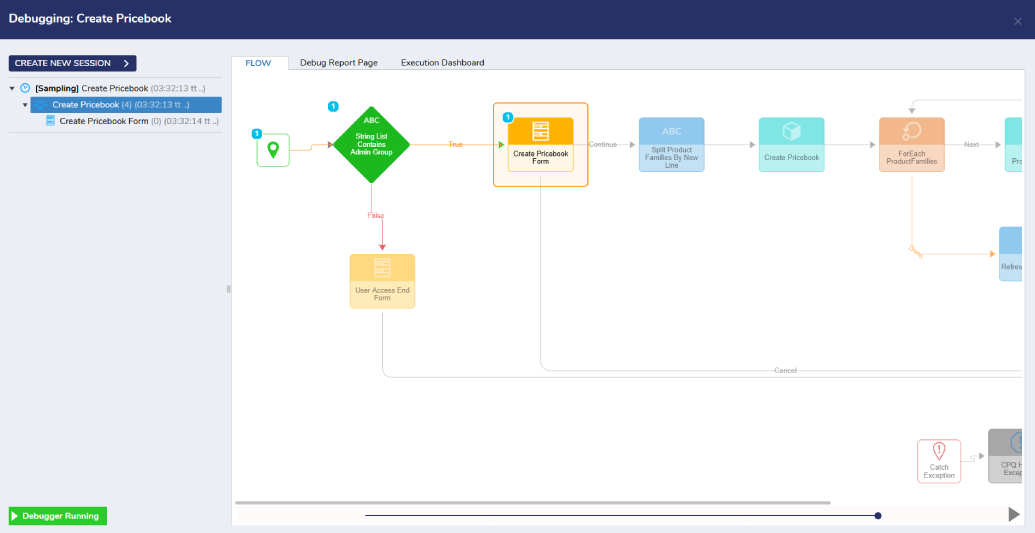The width and height of the screenshot is (1035, 533).
Task: Close the Debugging dialog
Action: [1018, 21]
